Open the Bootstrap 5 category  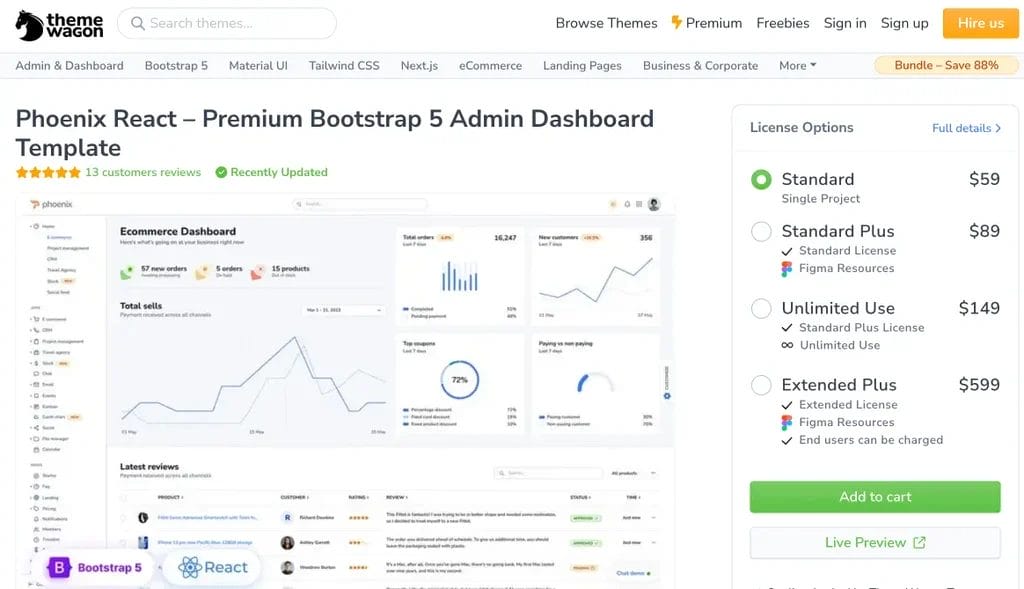[176, 66]
